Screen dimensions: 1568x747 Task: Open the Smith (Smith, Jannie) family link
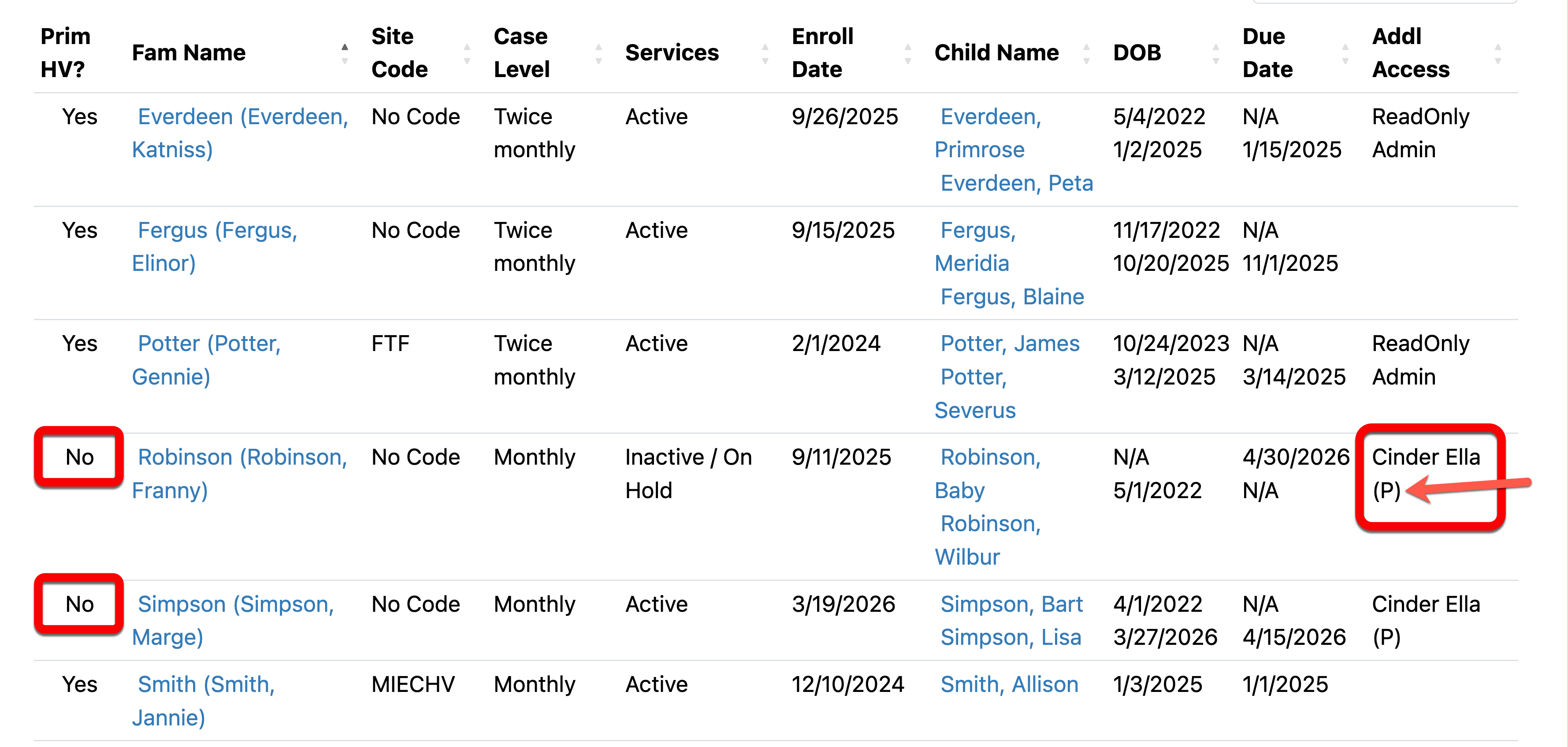point(204,701)
